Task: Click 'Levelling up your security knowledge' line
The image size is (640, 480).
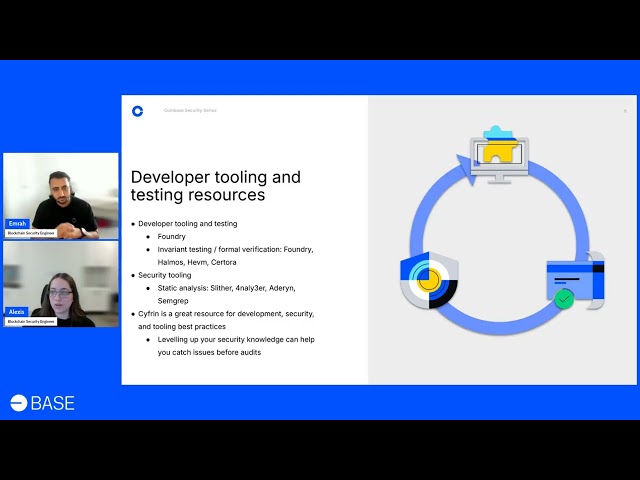Action: pyautogui.click(x=236, y=340)
